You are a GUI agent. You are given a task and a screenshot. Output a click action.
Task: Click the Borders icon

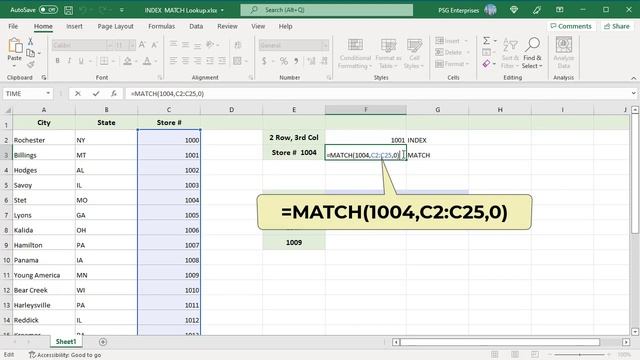pos(104,61)
